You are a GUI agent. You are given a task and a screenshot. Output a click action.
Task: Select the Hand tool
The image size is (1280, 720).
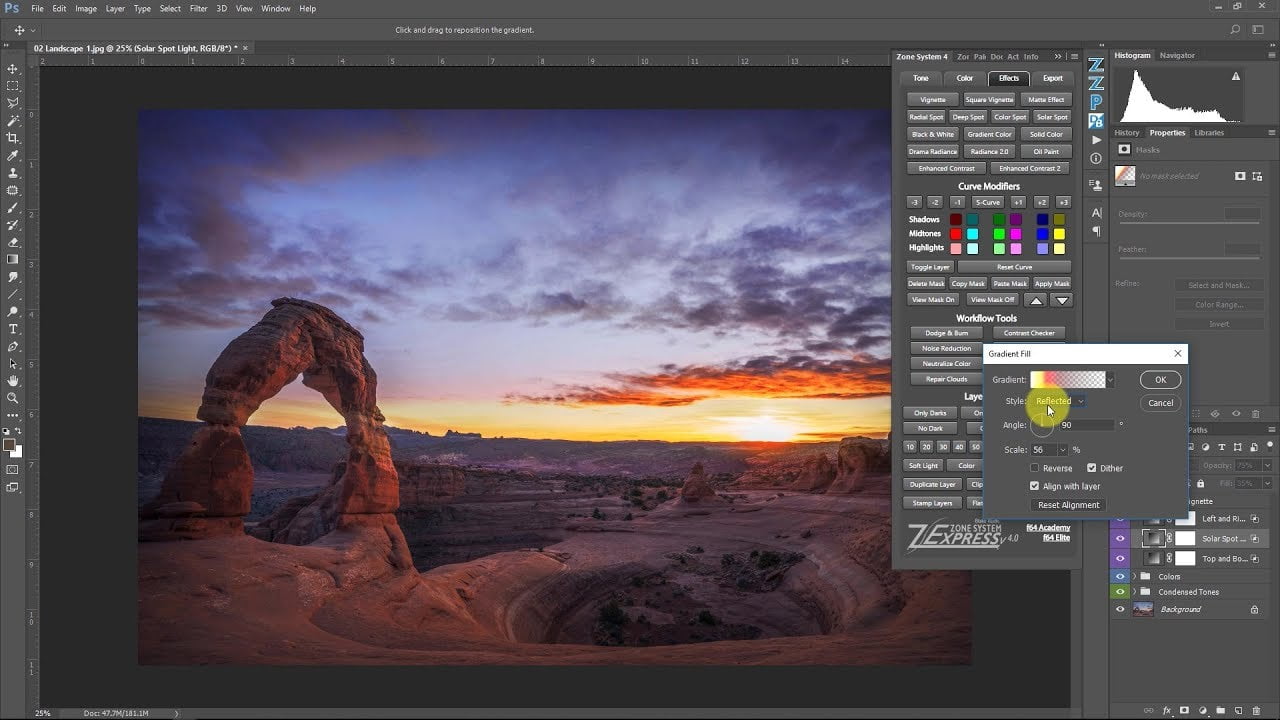[13, 381]
